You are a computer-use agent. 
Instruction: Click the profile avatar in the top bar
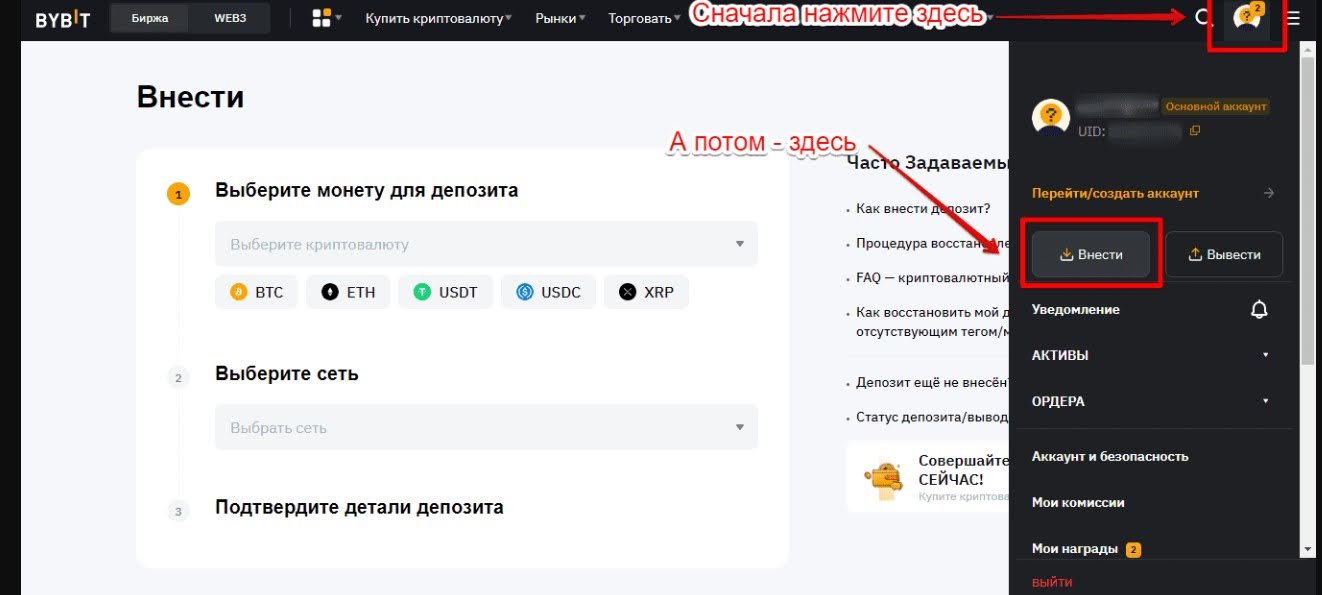(x=1246, y=18)
